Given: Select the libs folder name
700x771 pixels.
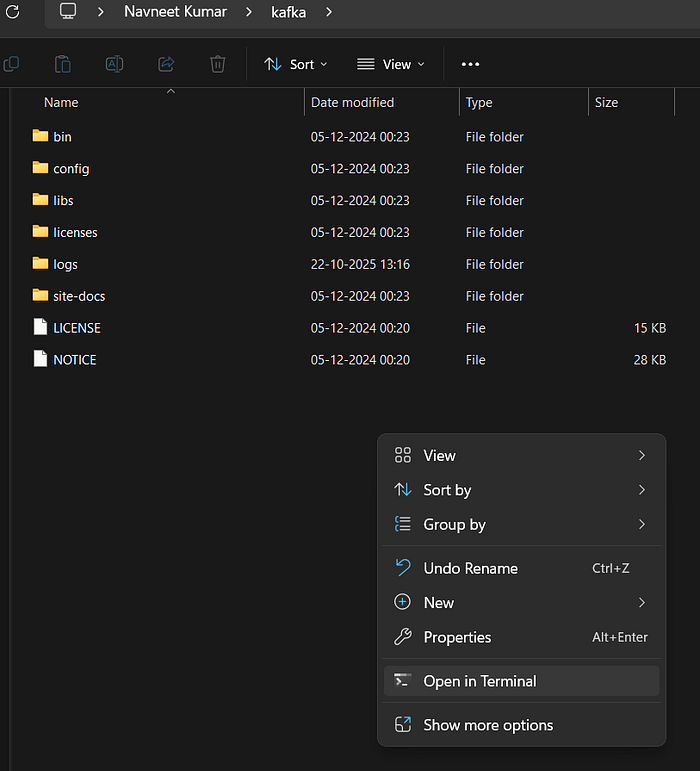Looking at the screenshot, I should coord(63,201).
